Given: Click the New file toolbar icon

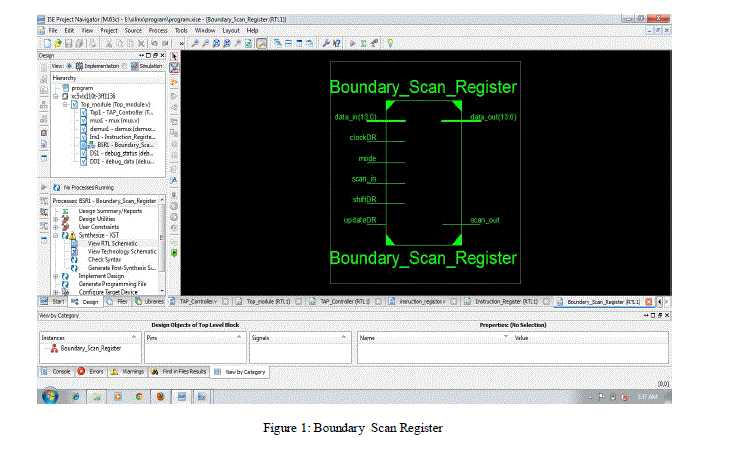Looking at the screenshot, I should pyautogui.click(x=45, y=43).
